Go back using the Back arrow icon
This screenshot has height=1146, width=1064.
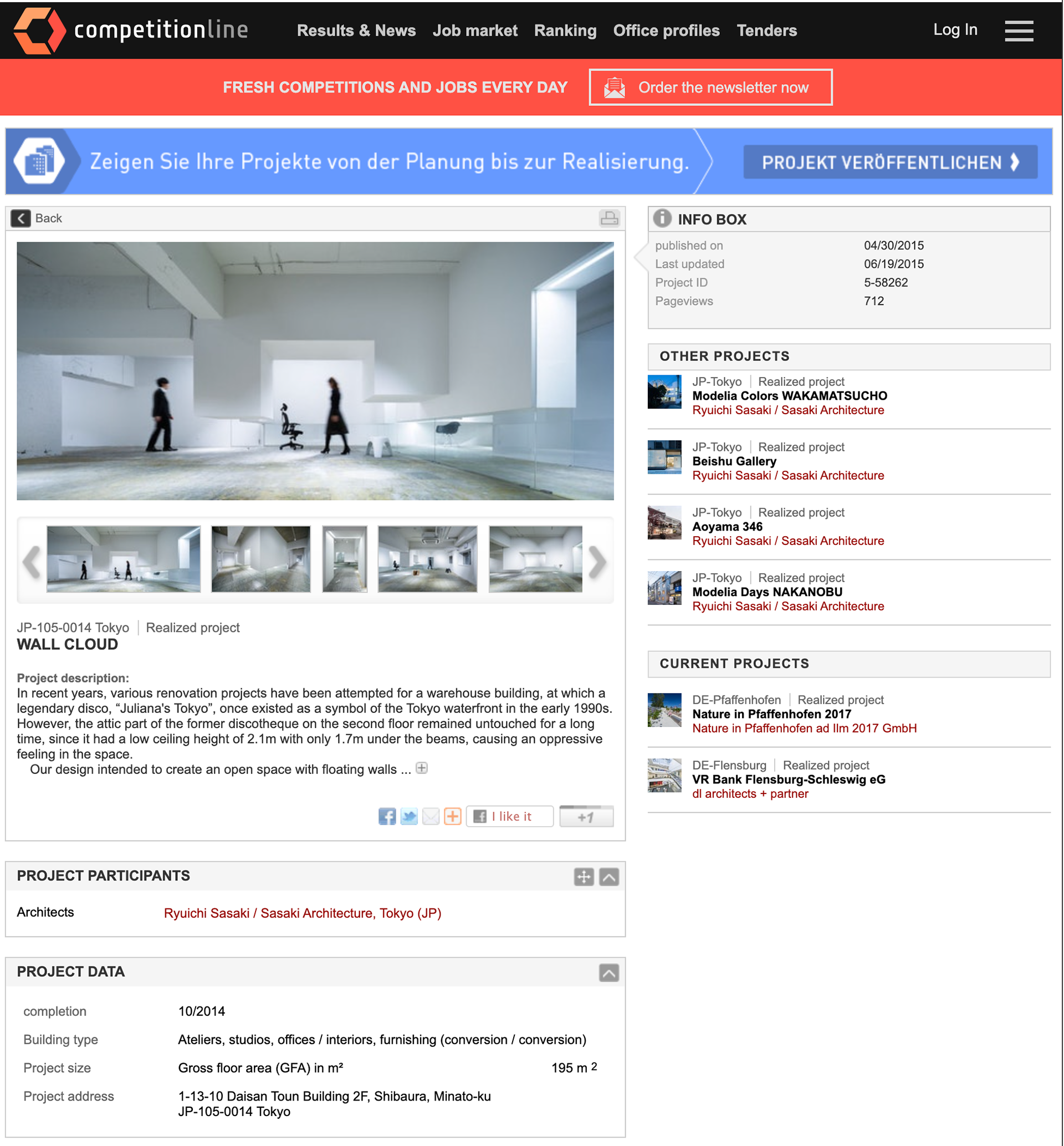coord(21,218)
